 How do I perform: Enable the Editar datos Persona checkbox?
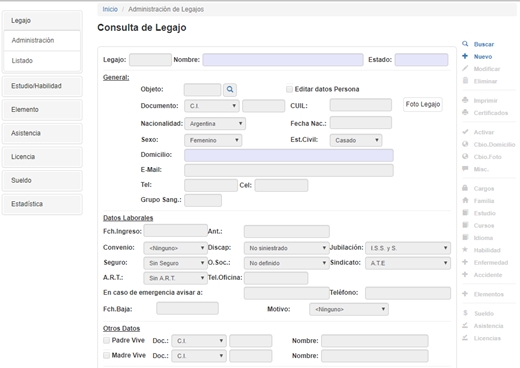[x=289, y=89]
